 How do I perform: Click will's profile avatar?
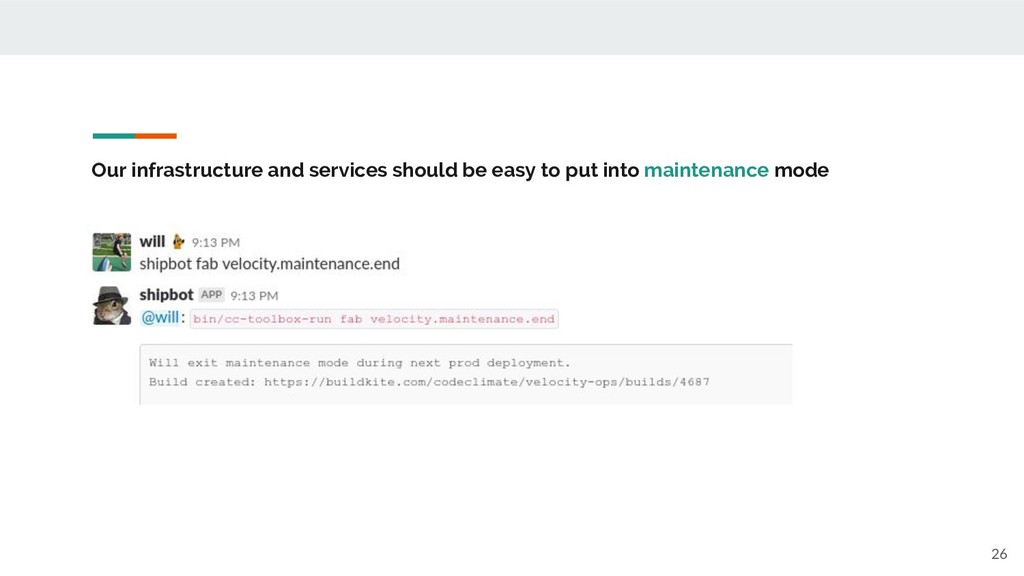pos(112,252)
